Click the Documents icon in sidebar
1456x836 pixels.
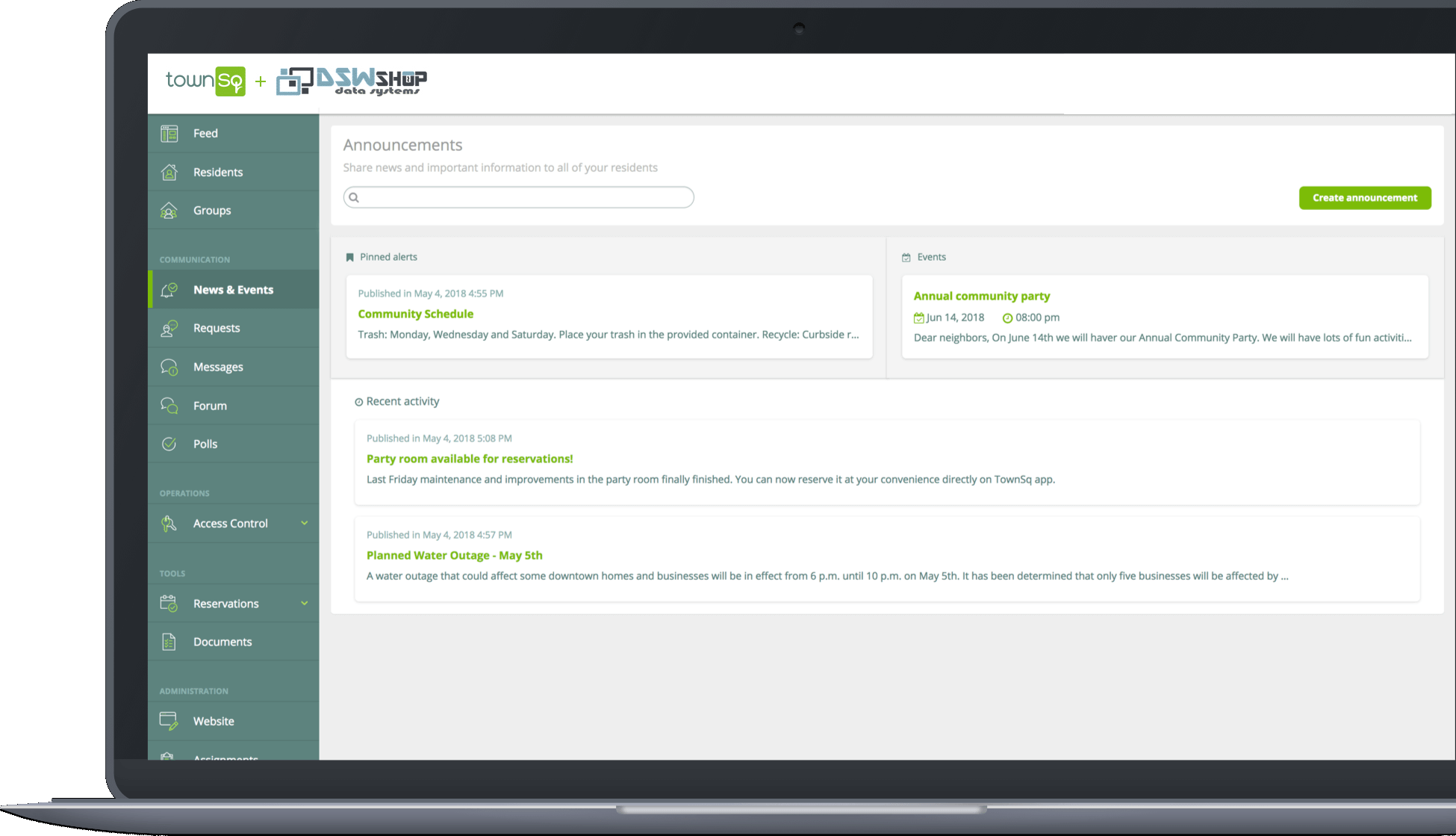click(167, 641)
